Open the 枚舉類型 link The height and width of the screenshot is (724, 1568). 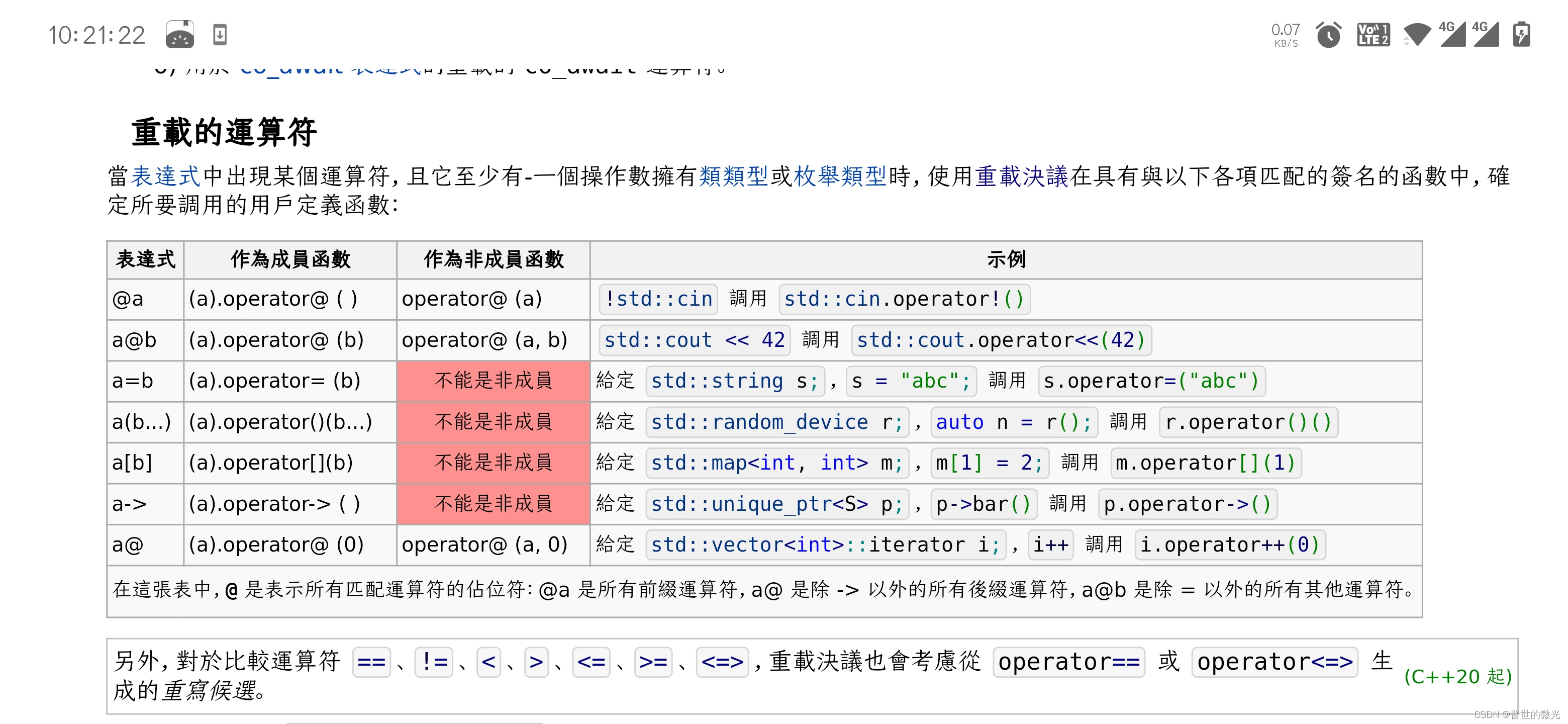[x=840, y=176]
